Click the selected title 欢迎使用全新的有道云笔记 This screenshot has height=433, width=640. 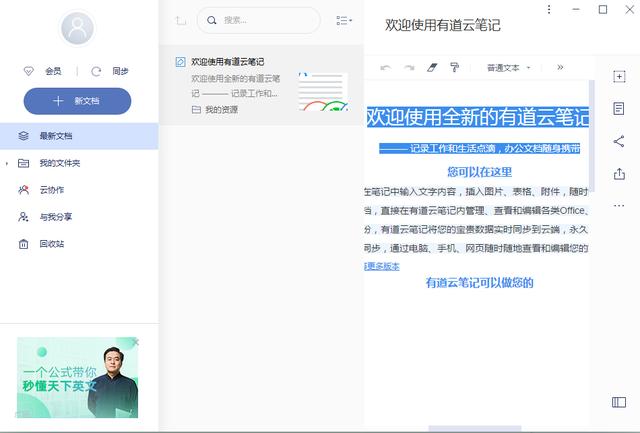click(x=478, y=117)
